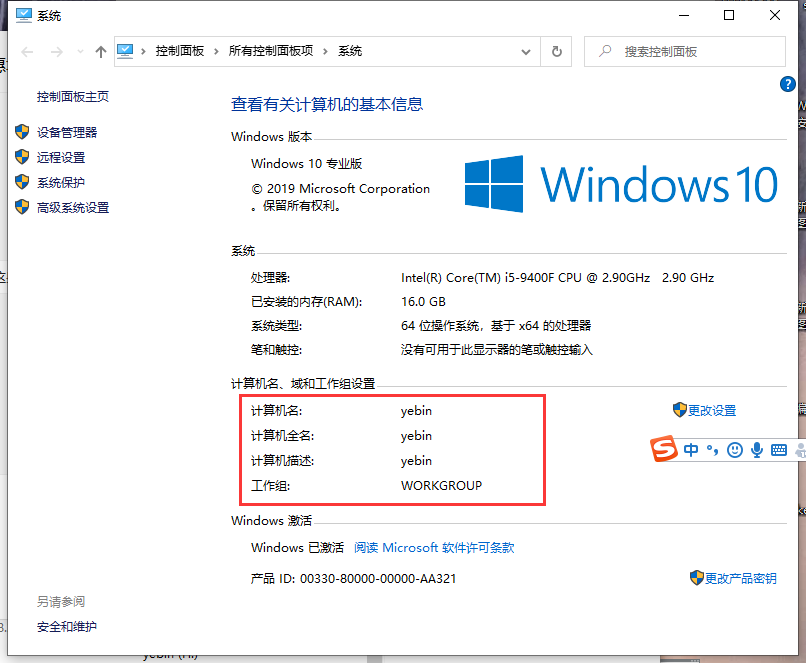This screenshot has height=663, width=806.
Task: Select the 控制面板 breadcrumb
Action: point(180,51)
